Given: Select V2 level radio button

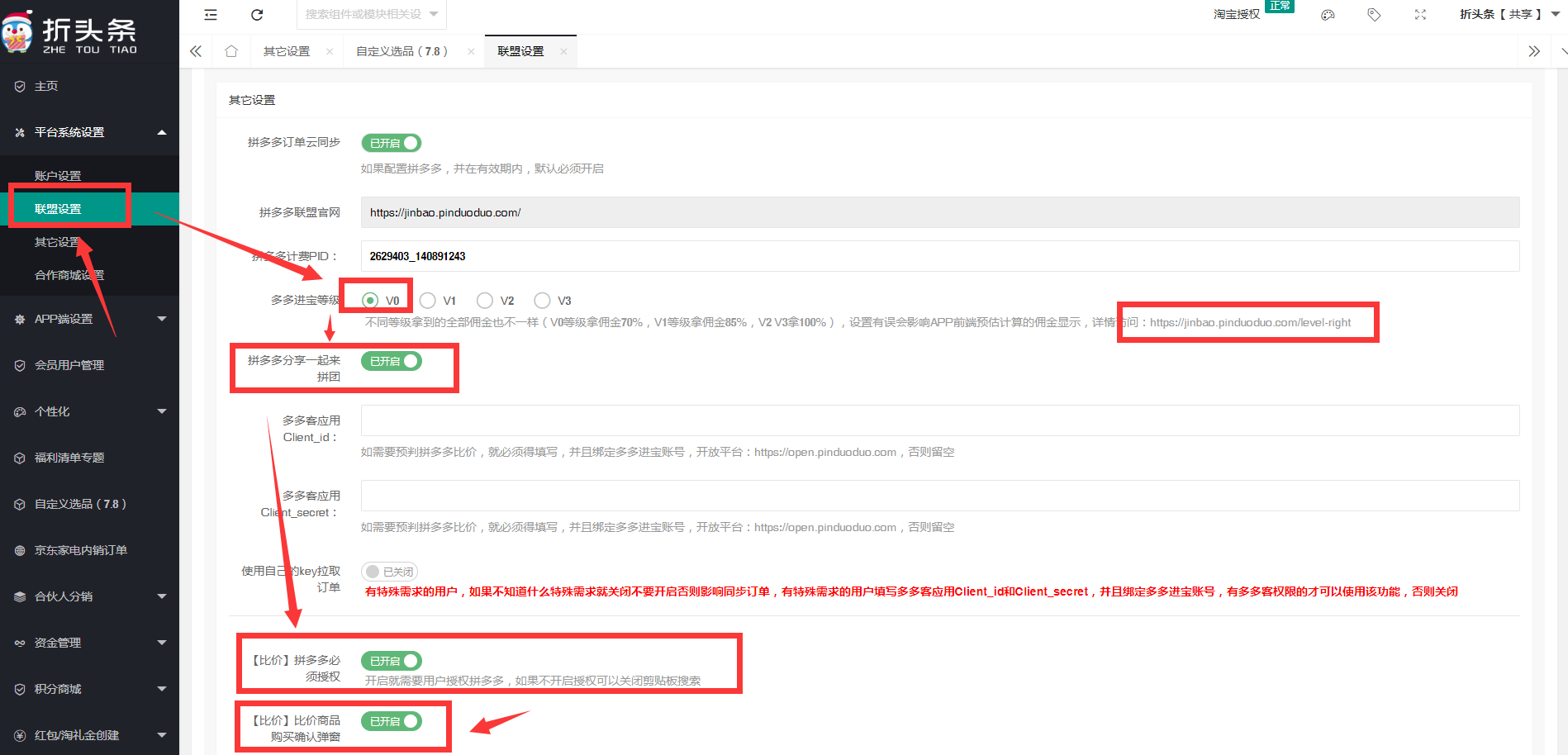Looking at the screenshot, I should point(485,300).
